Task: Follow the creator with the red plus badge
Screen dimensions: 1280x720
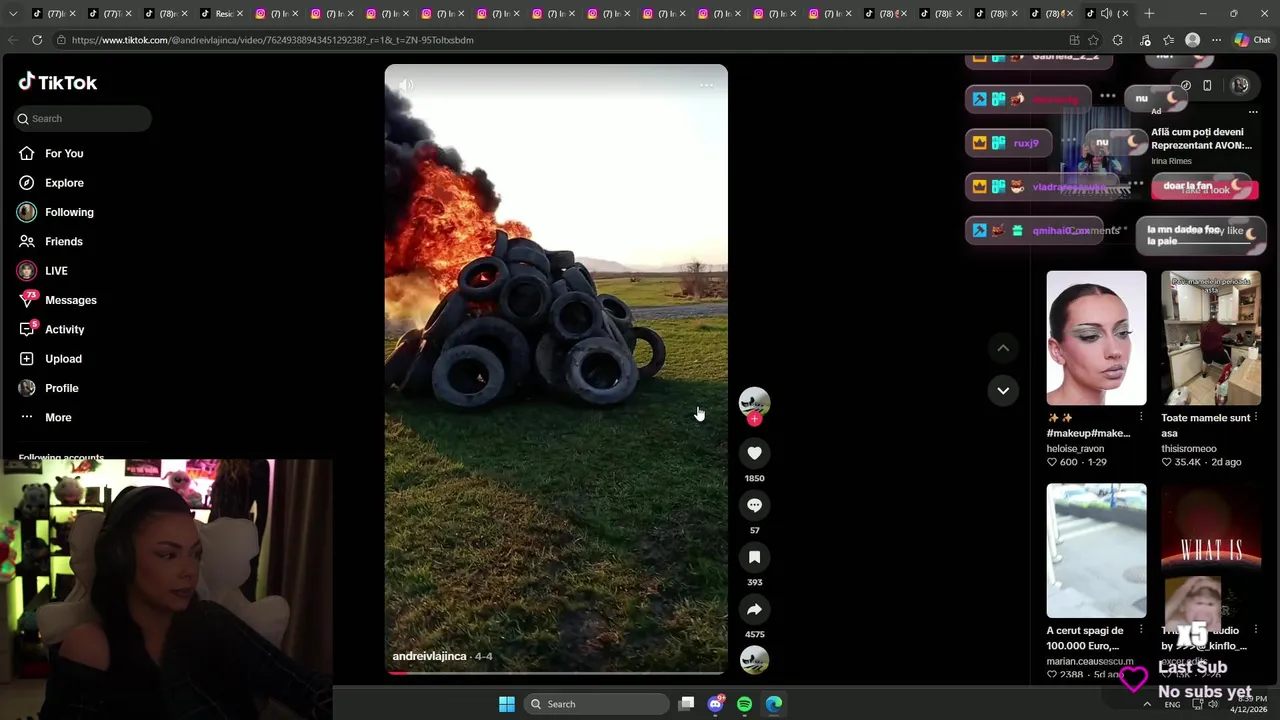Action: point(754,419)
